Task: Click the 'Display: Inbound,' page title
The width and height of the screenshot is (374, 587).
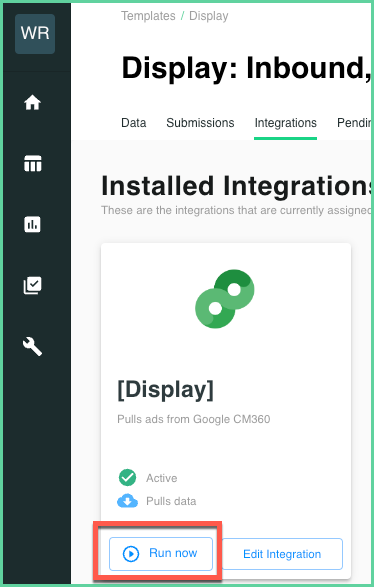Action: pos(246,68)
